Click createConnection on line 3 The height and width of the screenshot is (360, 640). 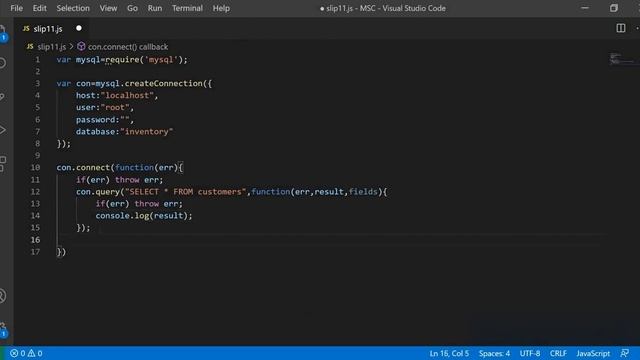click(x=164, y=83)
